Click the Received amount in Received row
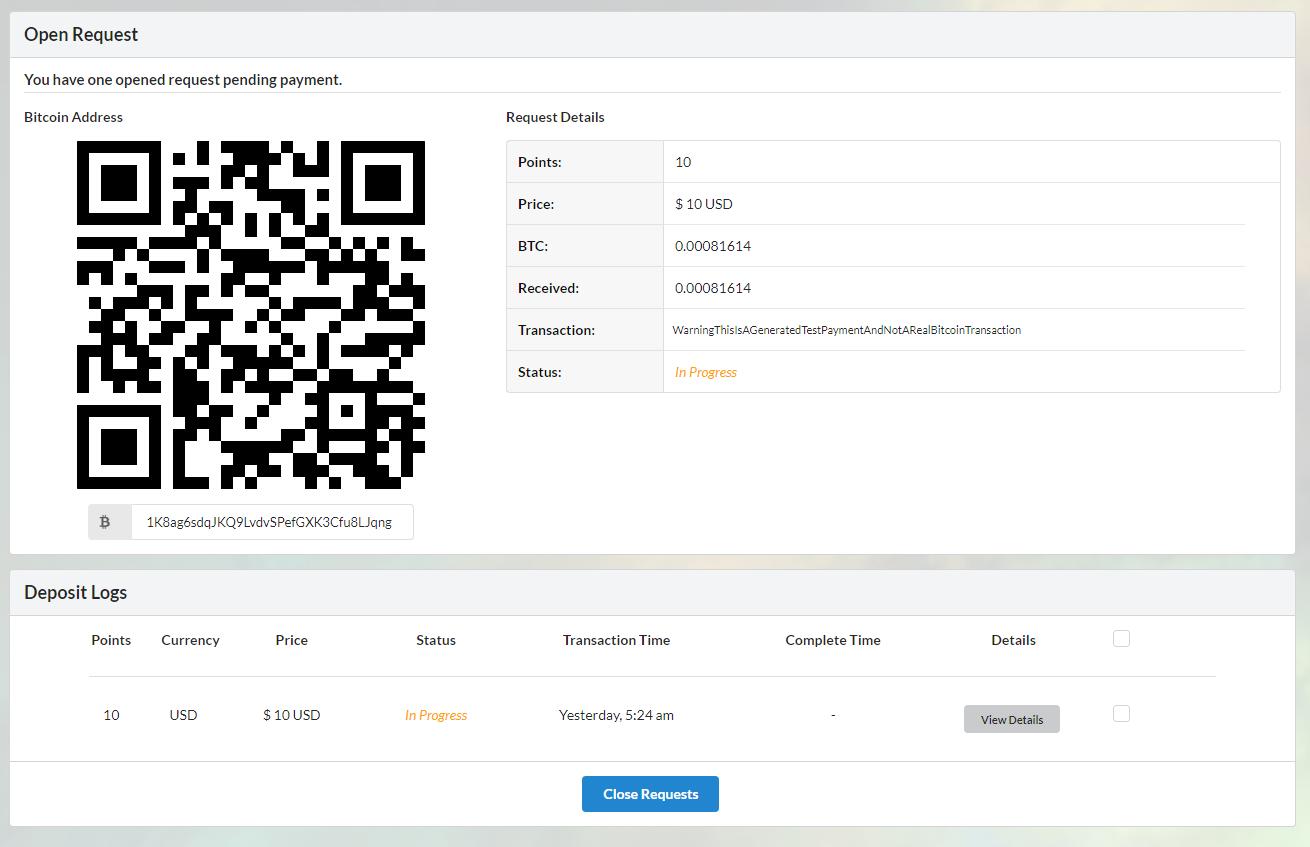The height and width of the screenshot is (847, 1310). coord(713,288)
